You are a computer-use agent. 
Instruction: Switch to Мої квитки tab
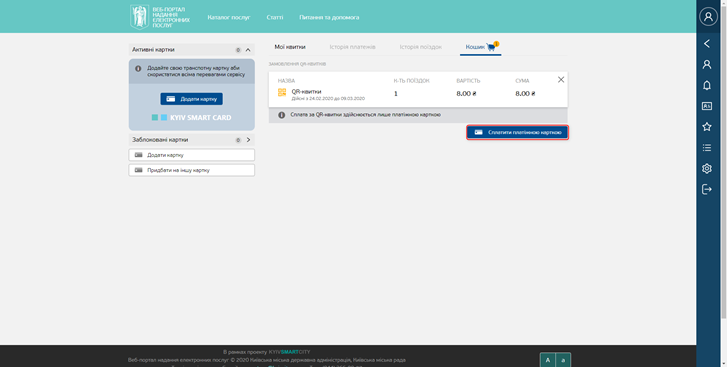click(x=290, y=47)
